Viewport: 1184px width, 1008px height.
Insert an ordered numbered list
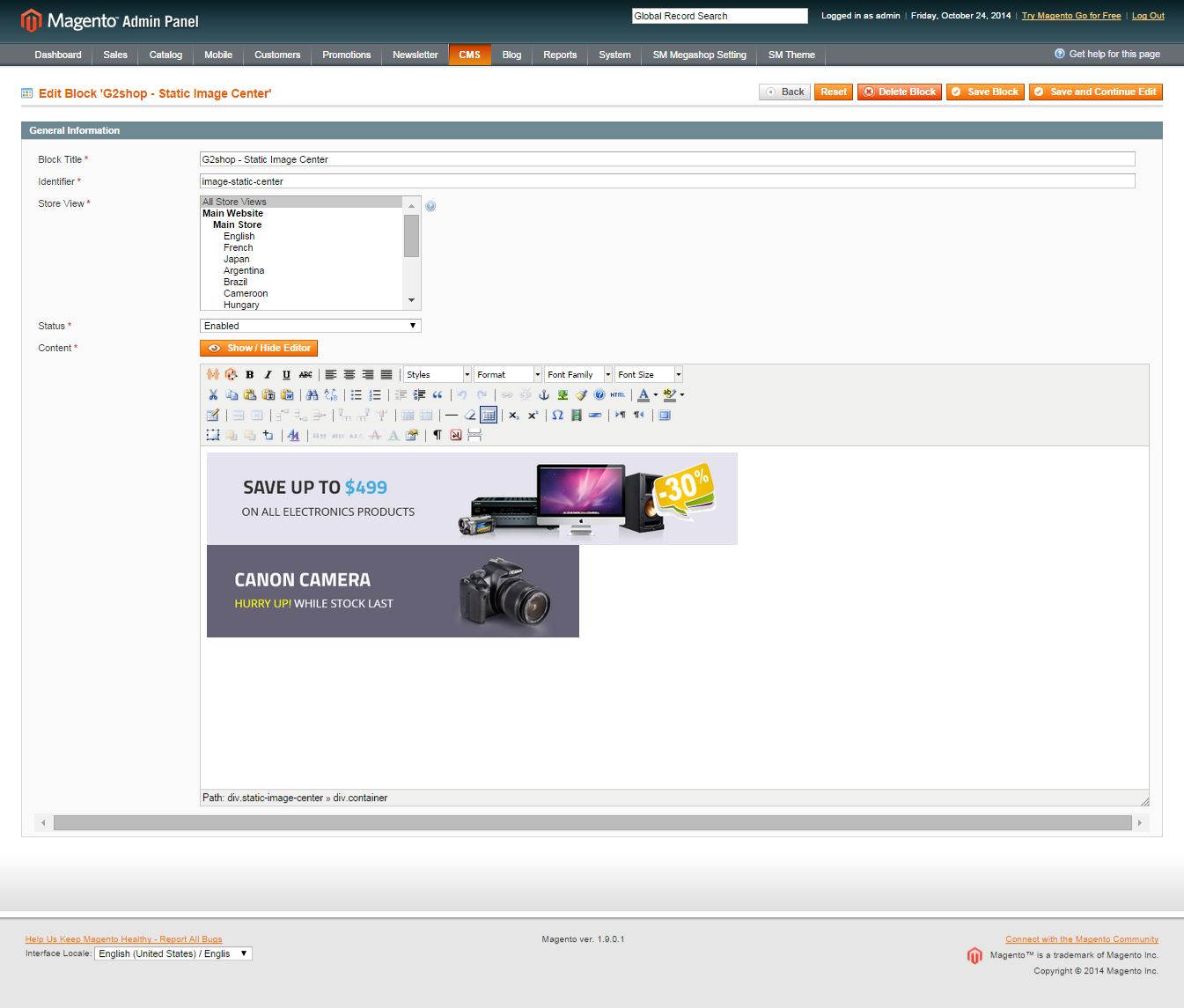tap(375, 395)
